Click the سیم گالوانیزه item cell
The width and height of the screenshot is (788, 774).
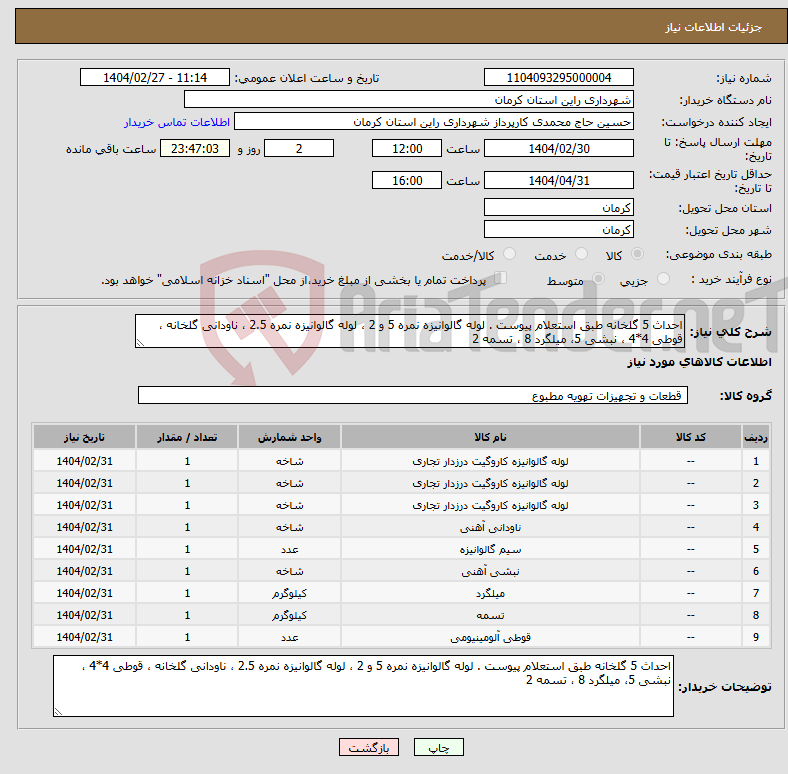(490, 550)
